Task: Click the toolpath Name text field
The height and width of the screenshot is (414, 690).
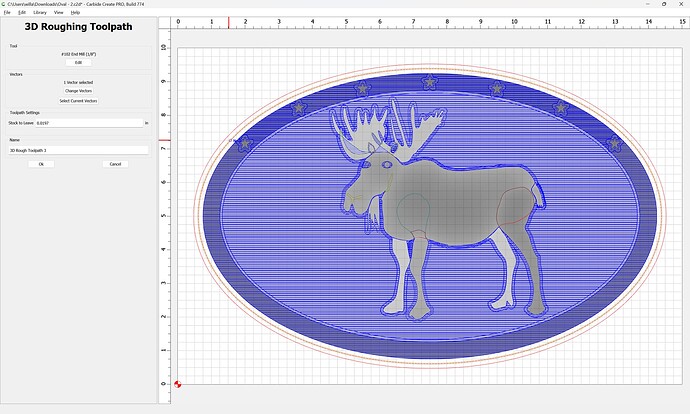Action: tap(78, 150)
